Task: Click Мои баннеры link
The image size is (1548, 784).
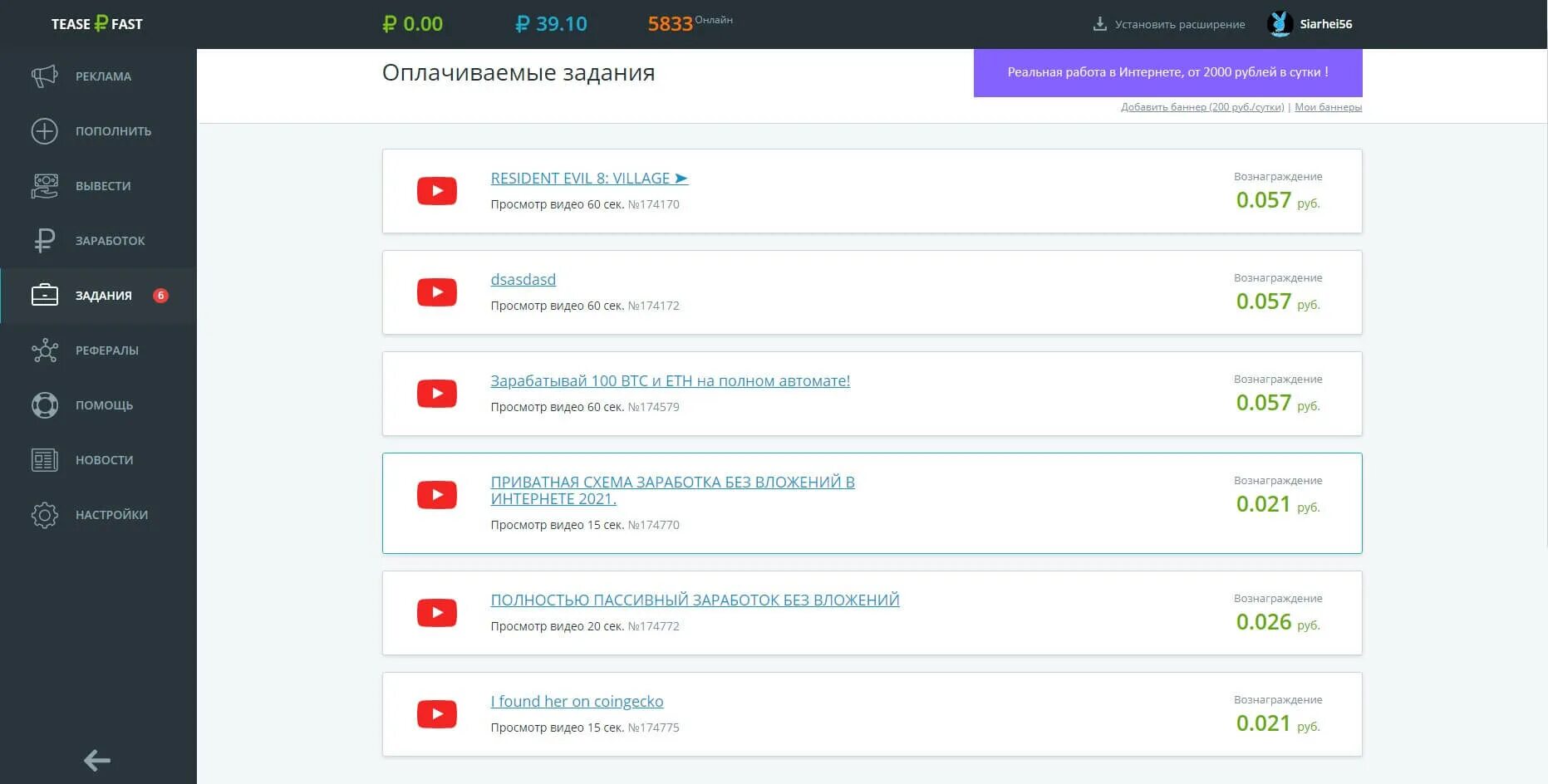Action: tap(1328, 107)
